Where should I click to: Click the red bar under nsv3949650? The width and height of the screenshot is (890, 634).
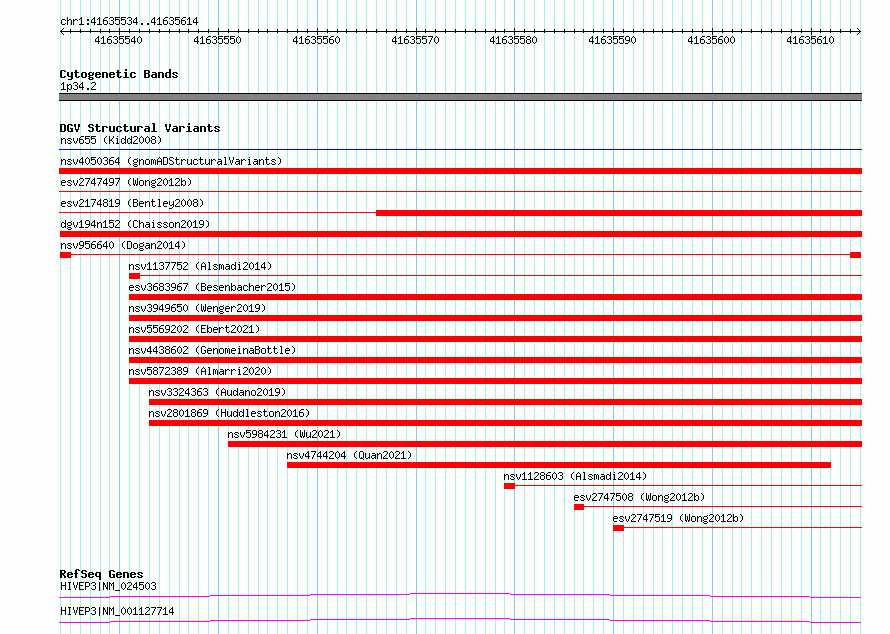(496, 318)
